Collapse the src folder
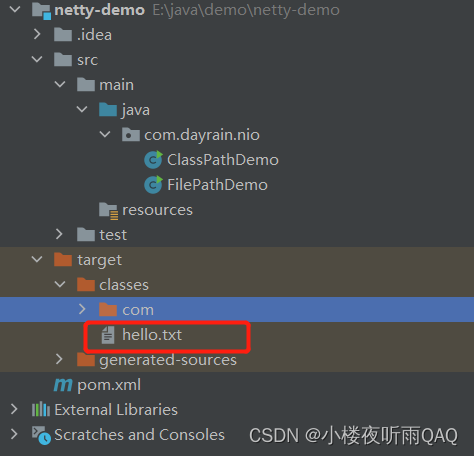The height and width of the screenshot is (456, 474). [37, 59]
